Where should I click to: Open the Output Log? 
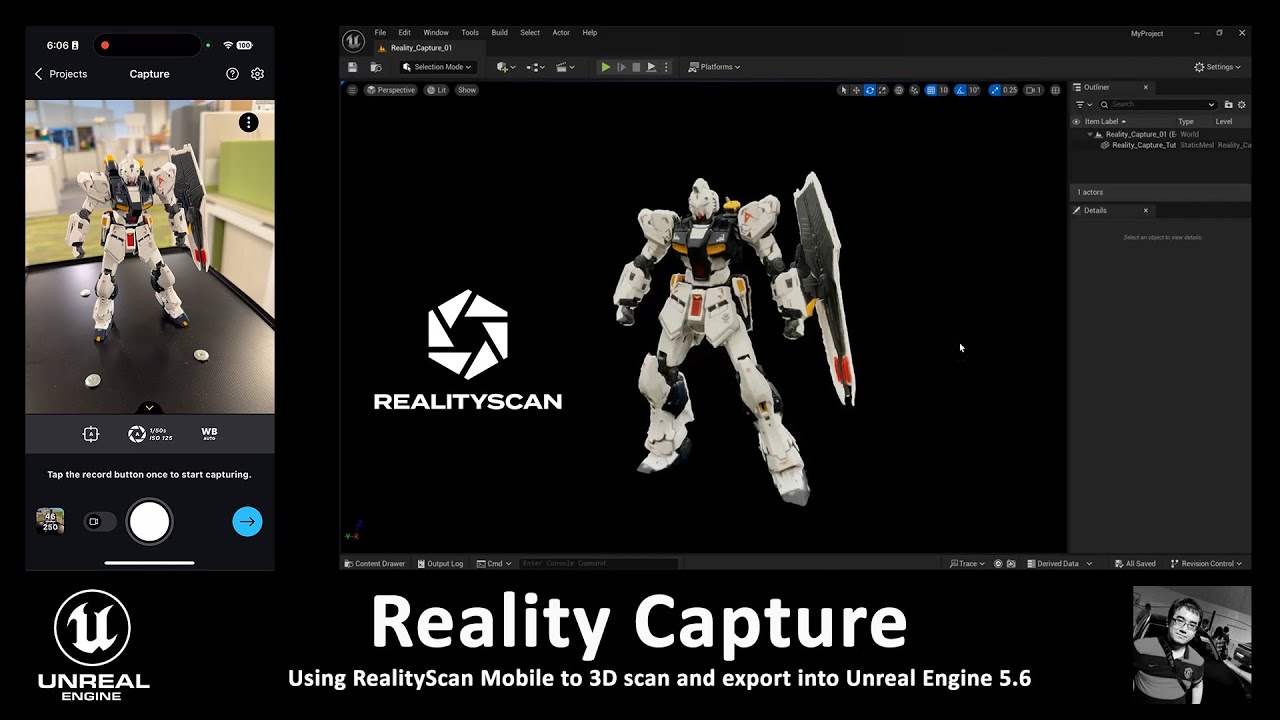(x=440, y=563)
